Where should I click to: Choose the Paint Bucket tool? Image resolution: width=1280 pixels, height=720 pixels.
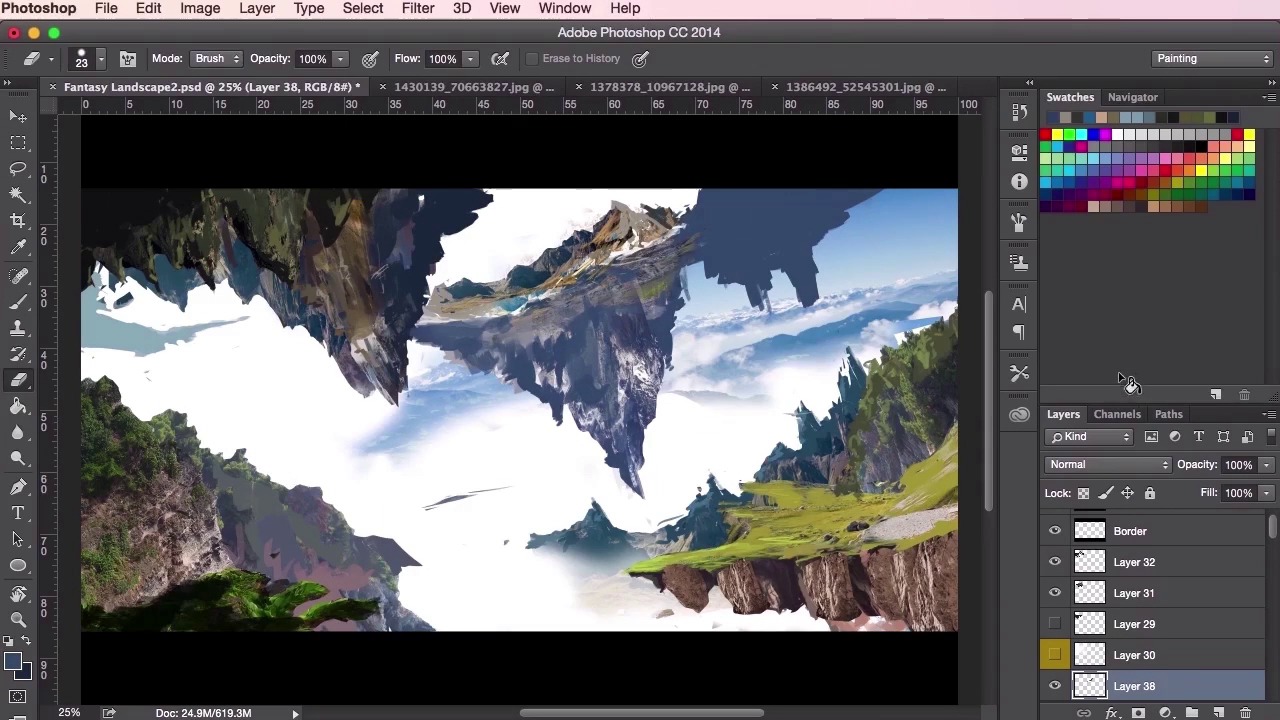pyautogui.click(x=18, y=406)
